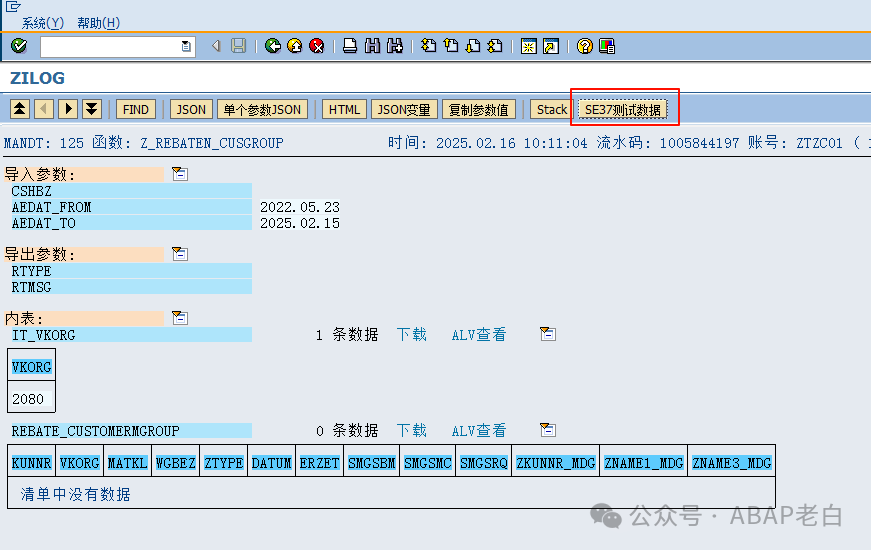The height and width of the screenshot is (550, 871).
Task: Click the ZKUNNR_MDG column header
Action: 555,463
